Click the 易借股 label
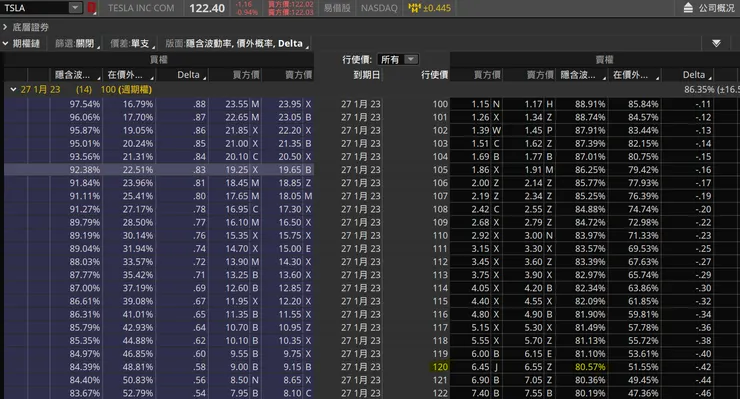The image size is (740, 399). pyautogui.click(x=337, y=8)
